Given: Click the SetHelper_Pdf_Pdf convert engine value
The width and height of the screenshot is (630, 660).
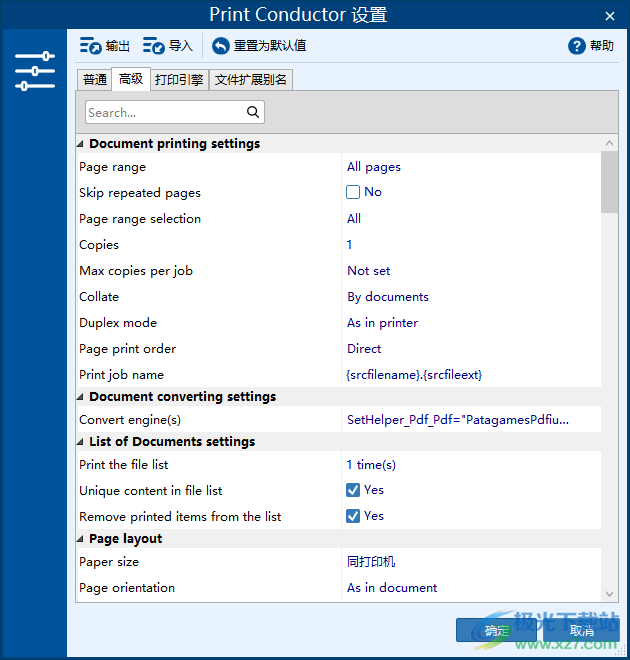Looking at the screenshot, I should point(458,420).
